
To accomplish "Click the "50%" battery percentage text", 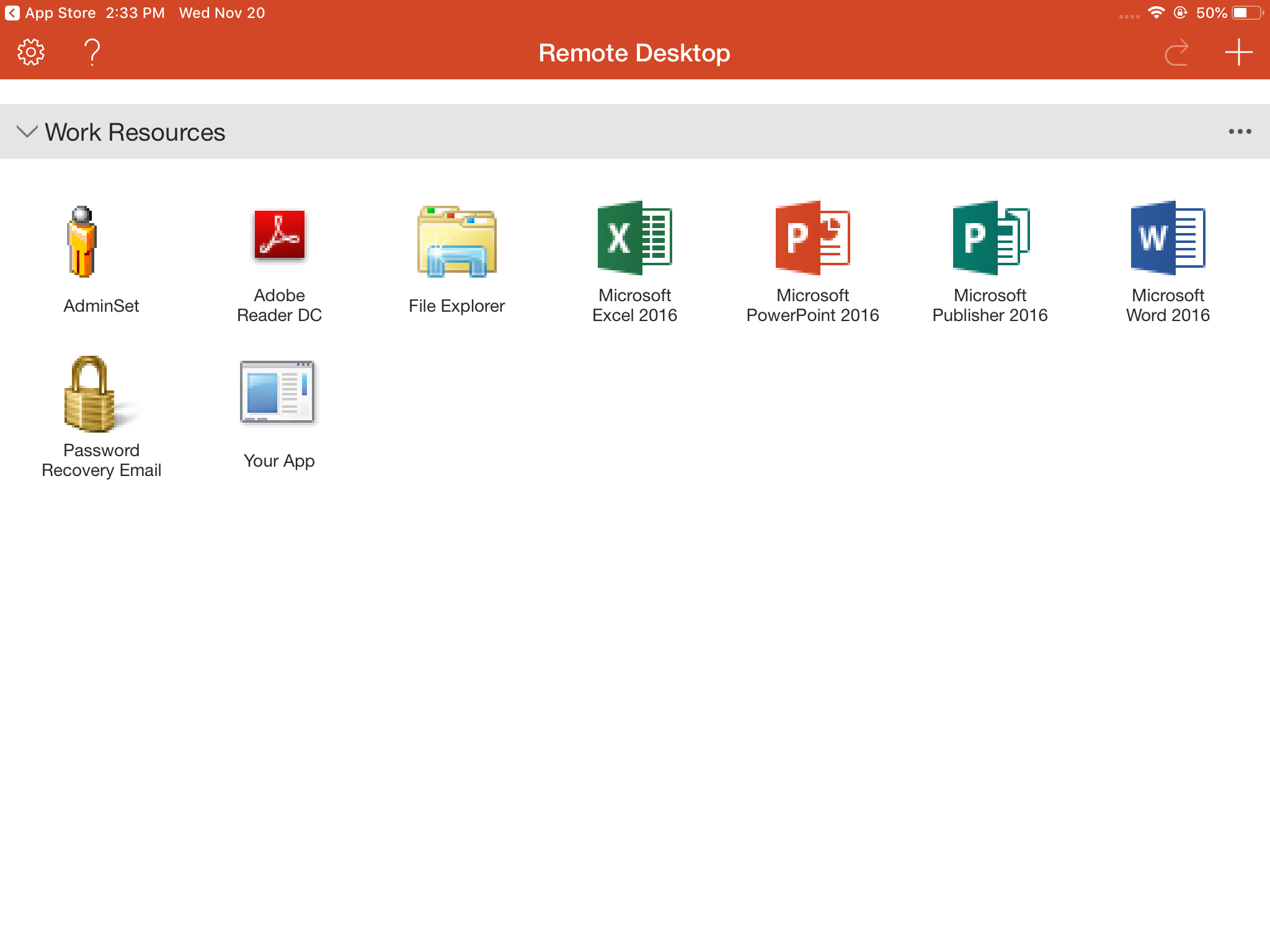I will click(1211, 13).
